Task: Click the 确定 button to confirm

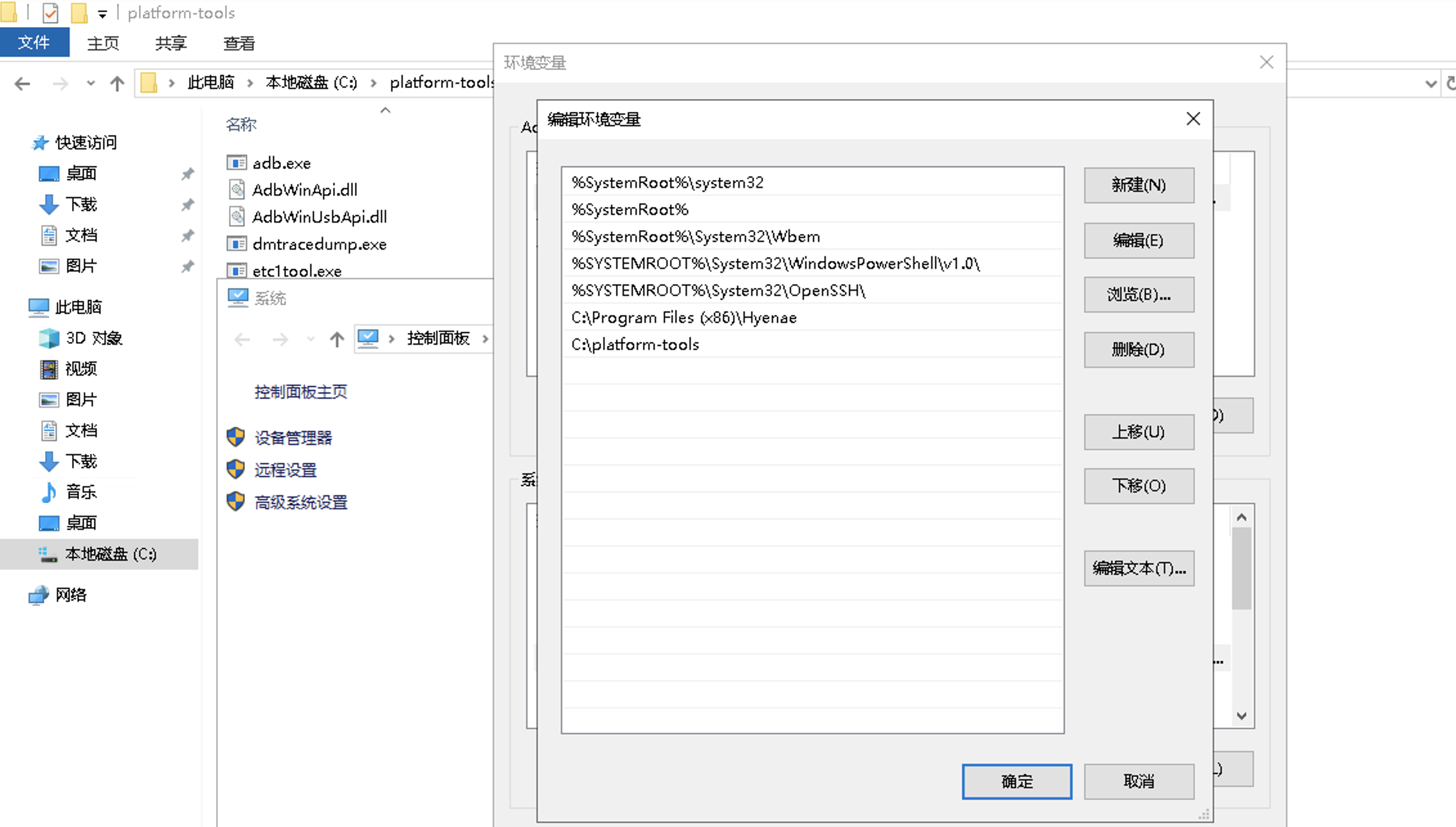Action: coord(1017,781)
